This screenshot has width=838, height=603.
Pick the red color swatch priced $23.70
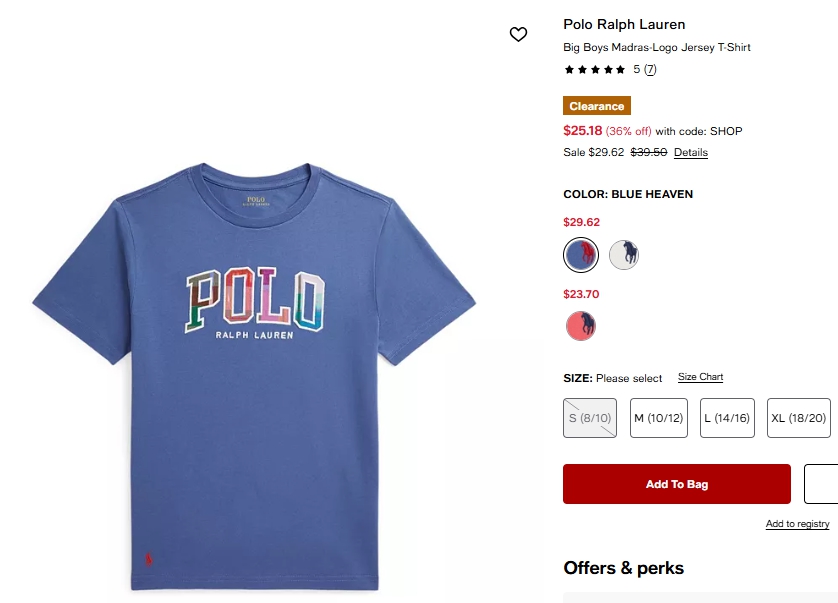tap(581, 326)
